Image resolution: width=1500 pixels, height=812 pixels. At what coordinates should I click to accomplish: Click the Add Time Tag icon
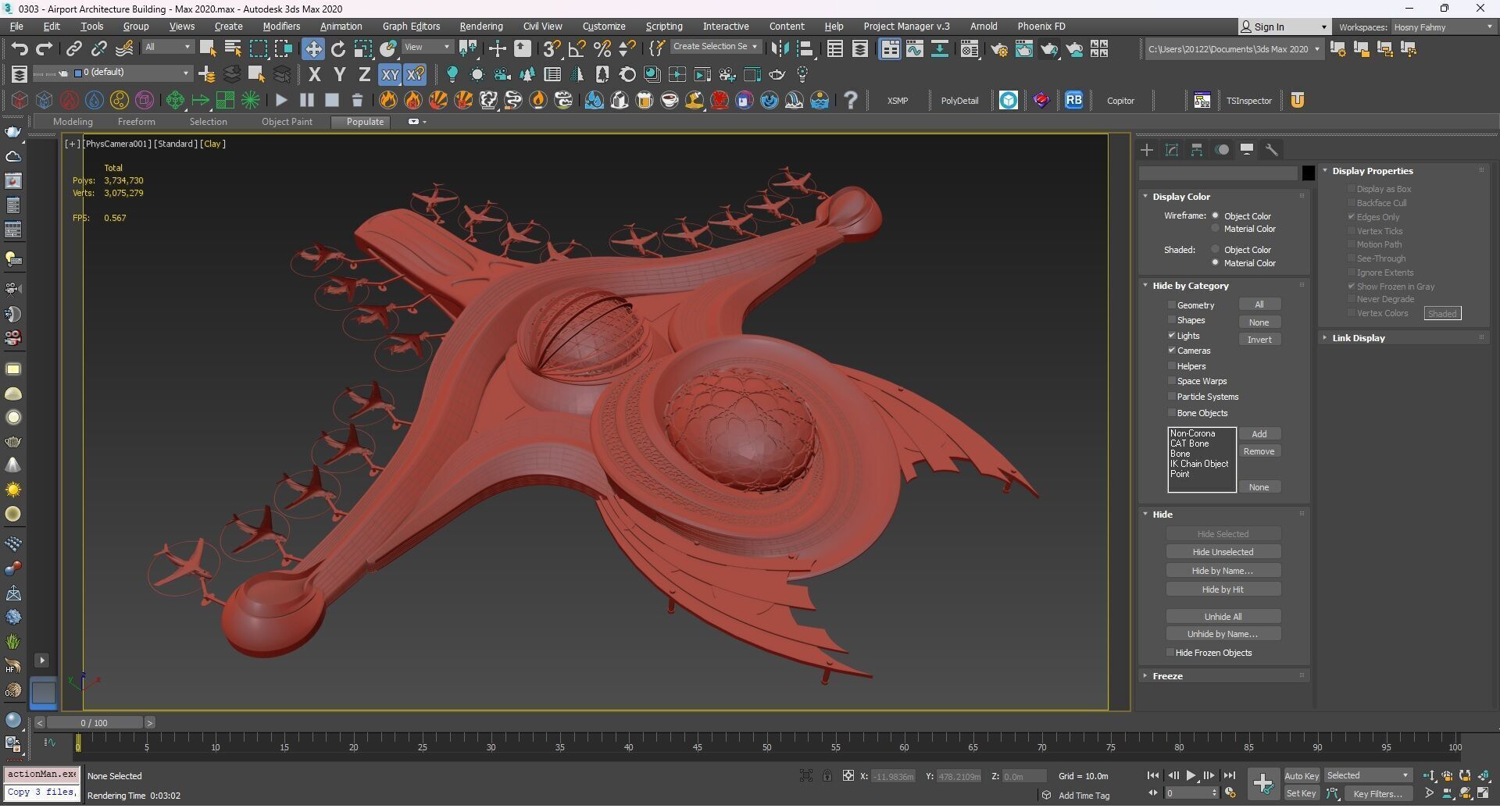[1047, 796]
